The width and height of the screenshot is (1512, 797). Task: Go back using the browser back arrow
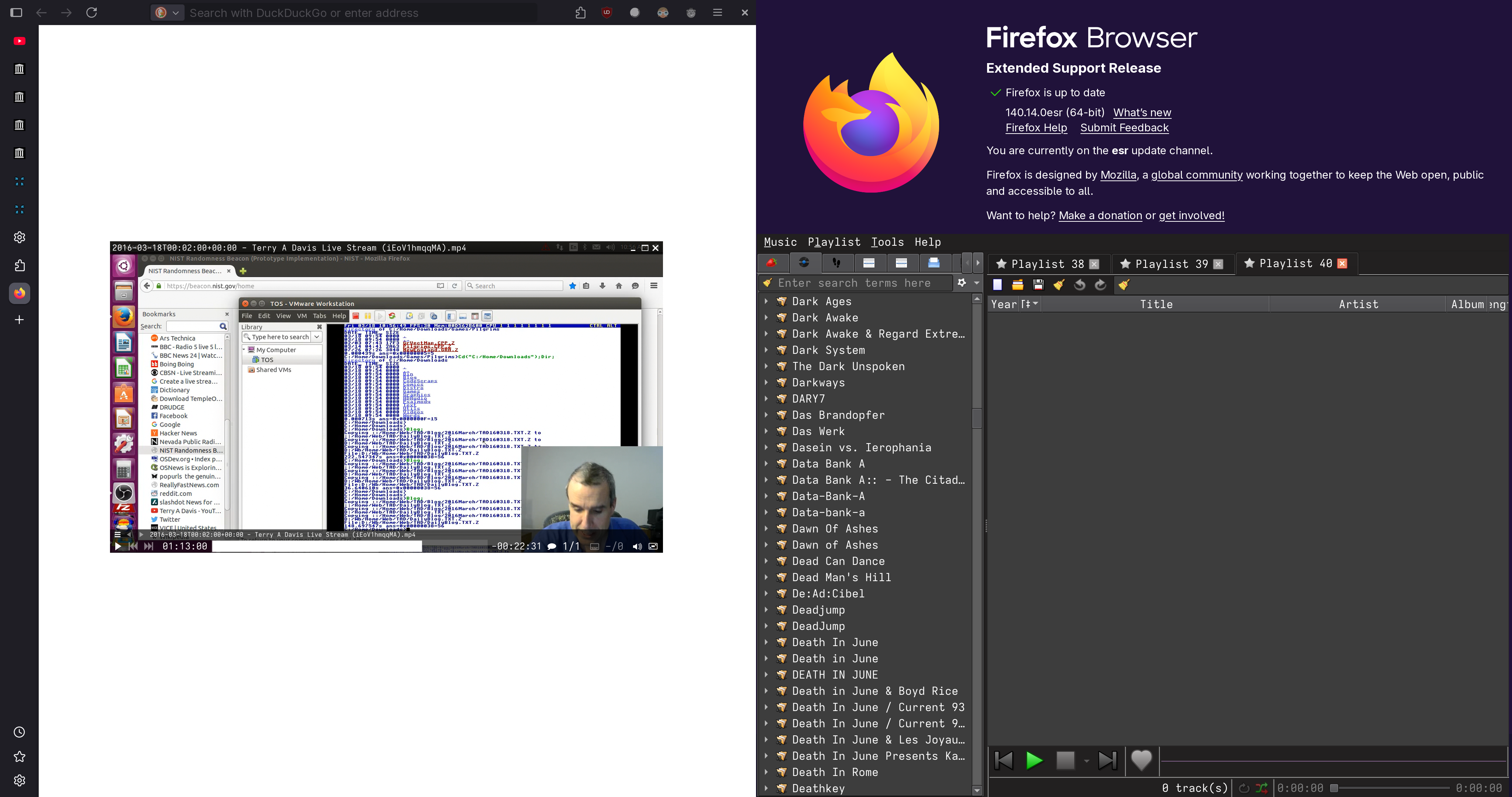(x=41, y=12)
